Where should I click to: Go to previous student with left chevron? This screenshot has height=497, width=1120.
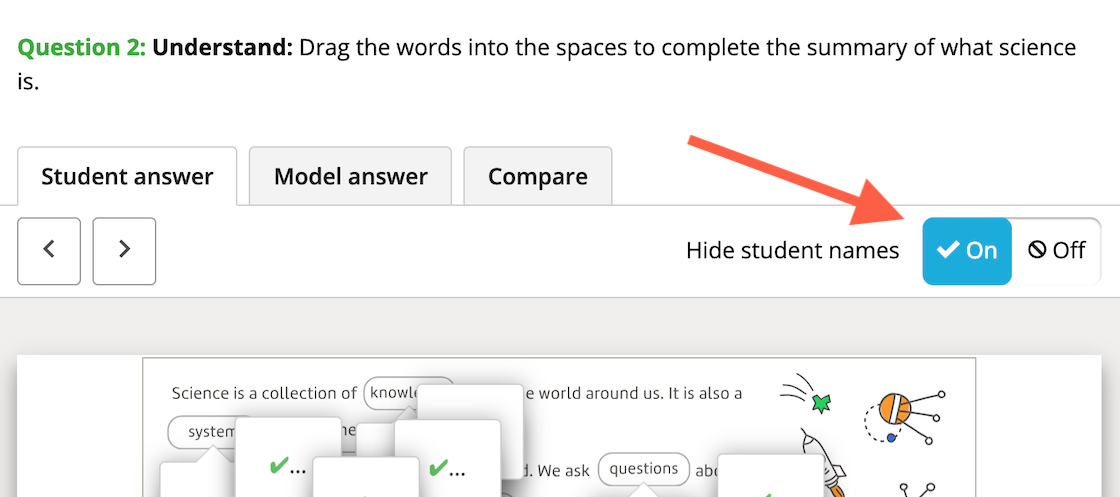point(49,251)
